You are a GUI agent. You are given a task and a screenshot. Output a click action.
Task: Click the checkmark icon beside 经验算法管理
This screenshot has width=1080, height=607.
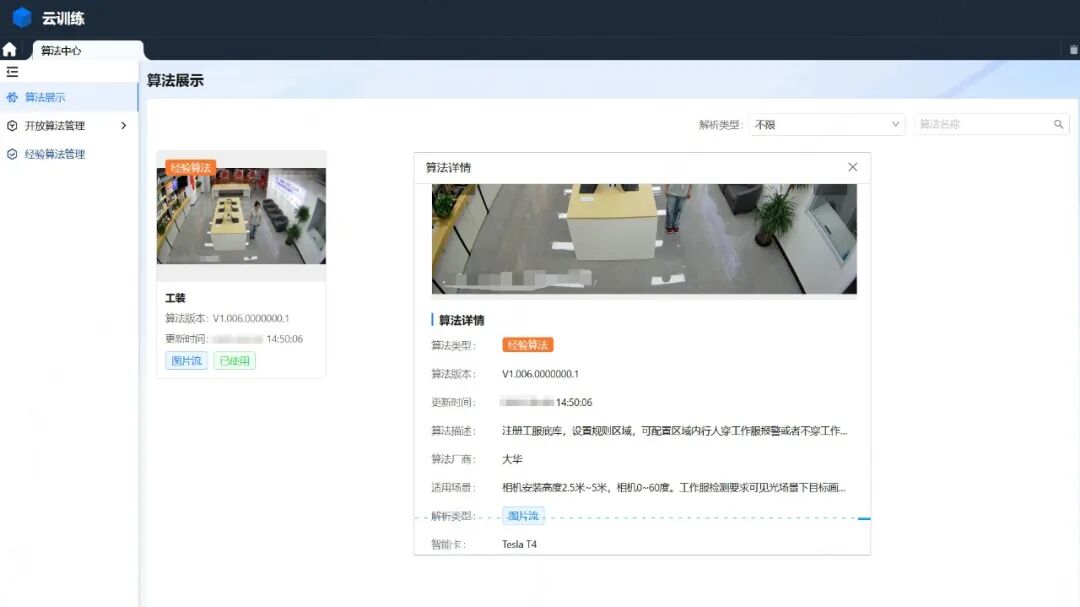[12, 153]
